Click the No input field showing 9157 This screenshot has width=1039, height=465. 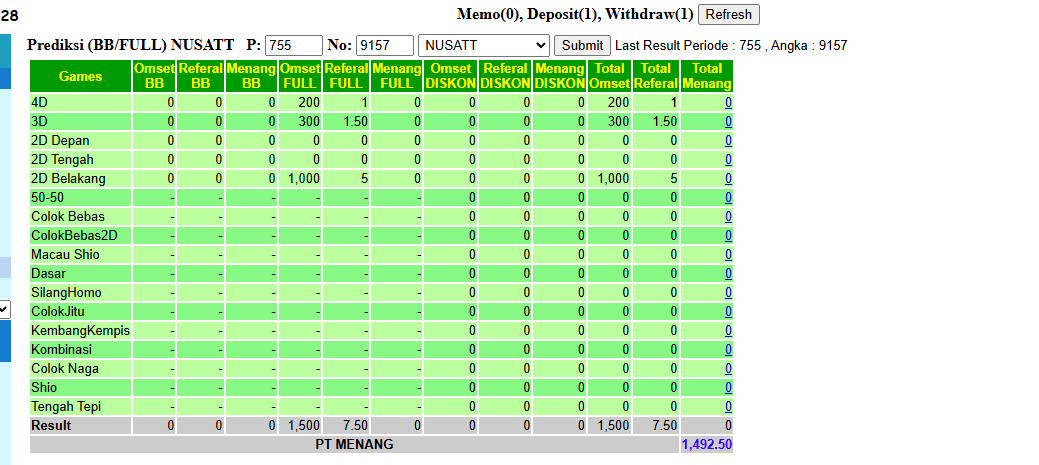(385, 46)
